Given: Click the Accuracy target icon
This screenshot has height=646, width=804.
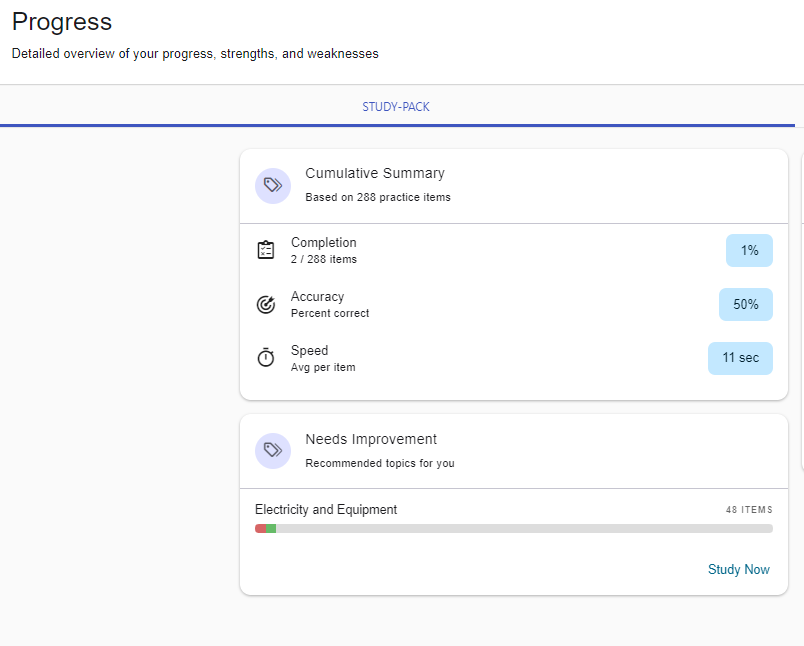Looking at the screenshot, I should pos(266,304).
